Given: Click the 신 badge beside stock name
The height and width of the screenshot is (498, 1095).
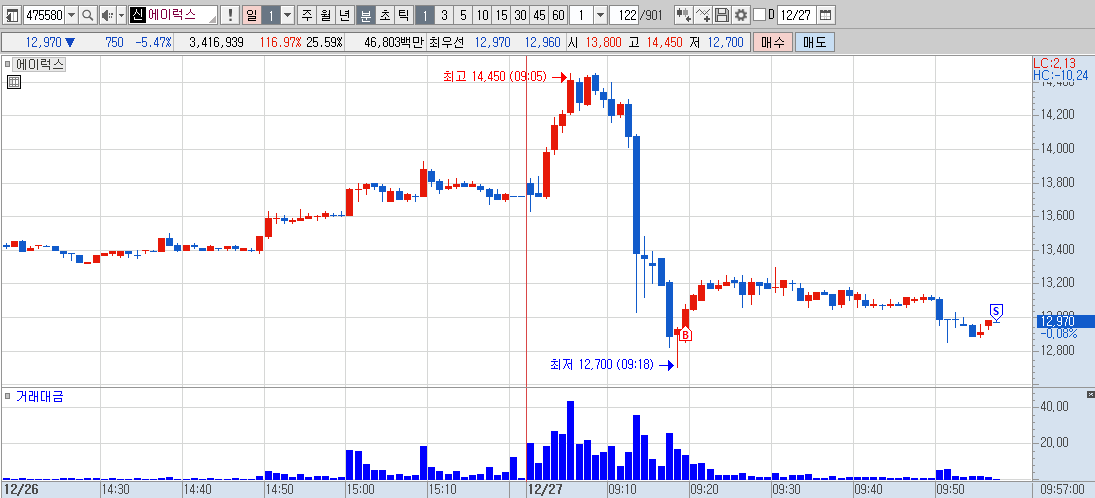Looking at the screenshot, I should pos(137,15).
